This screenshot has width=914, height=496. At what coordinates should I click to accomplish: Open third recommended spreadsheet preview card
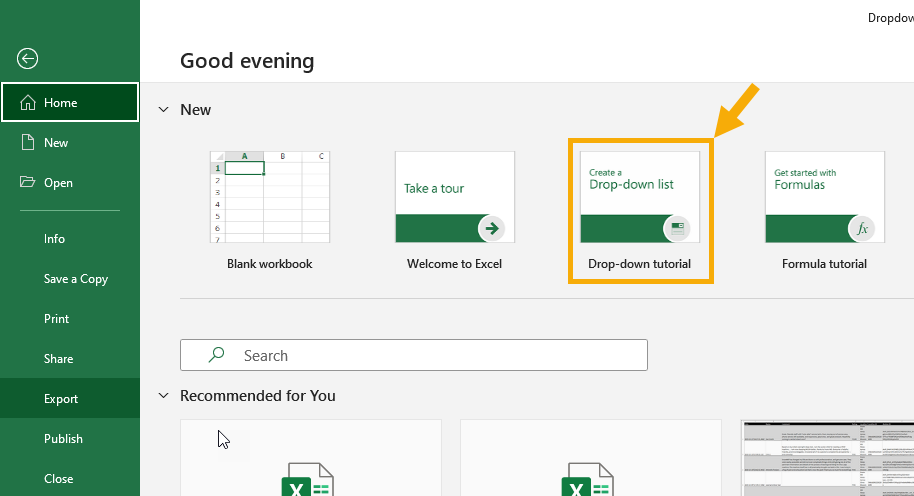(x=828, y=458)
